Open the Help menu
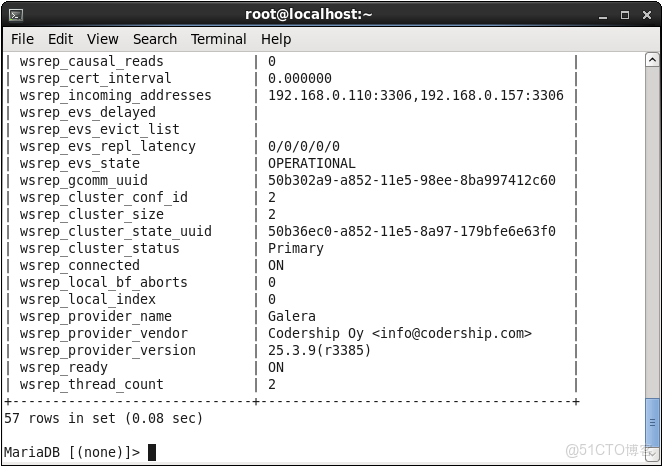This screenshot has height=467, width=663. click(276, 39)
